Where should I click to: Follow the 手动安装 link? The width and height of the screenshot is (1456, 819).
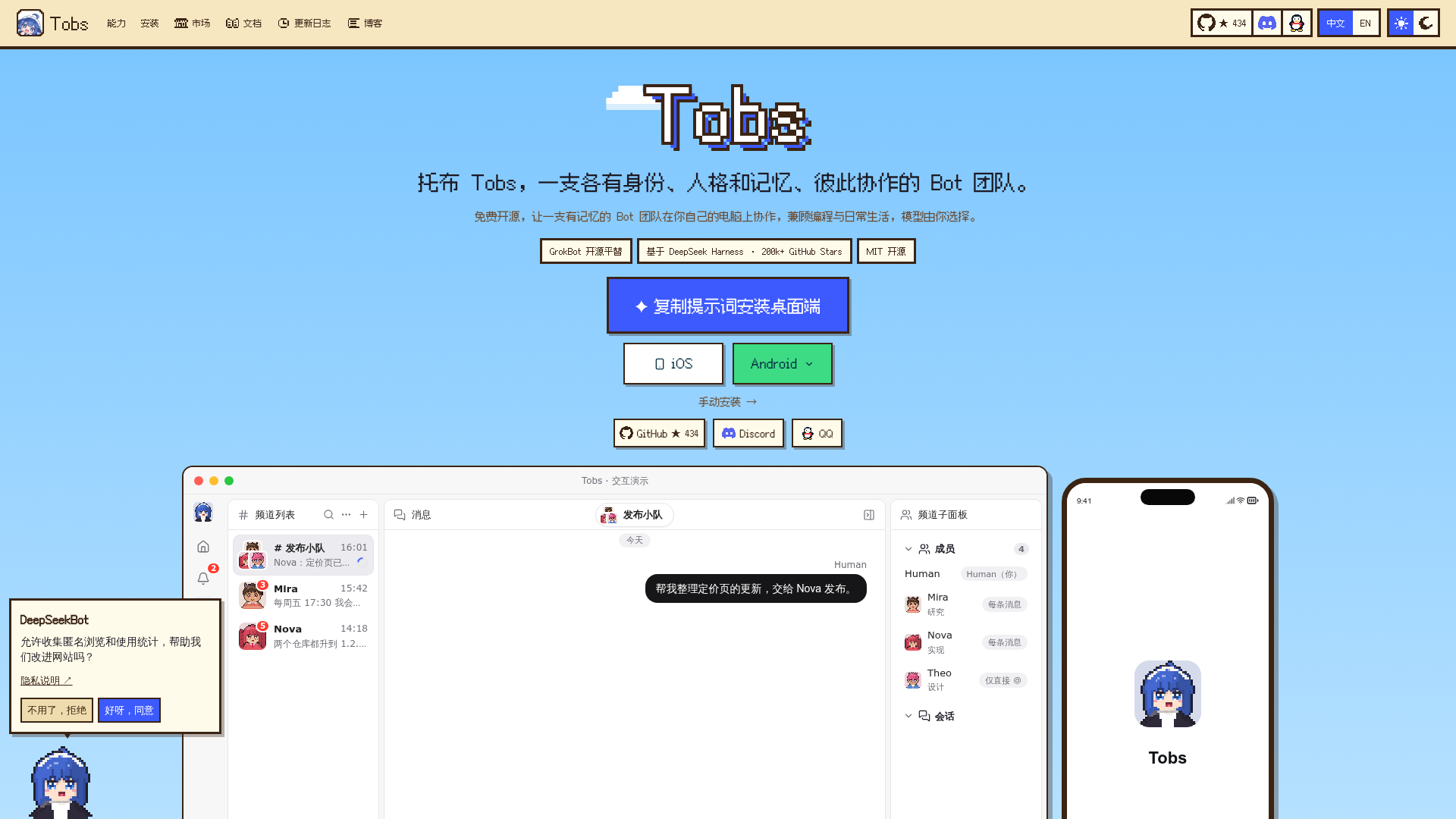click(x=727, y=402)
